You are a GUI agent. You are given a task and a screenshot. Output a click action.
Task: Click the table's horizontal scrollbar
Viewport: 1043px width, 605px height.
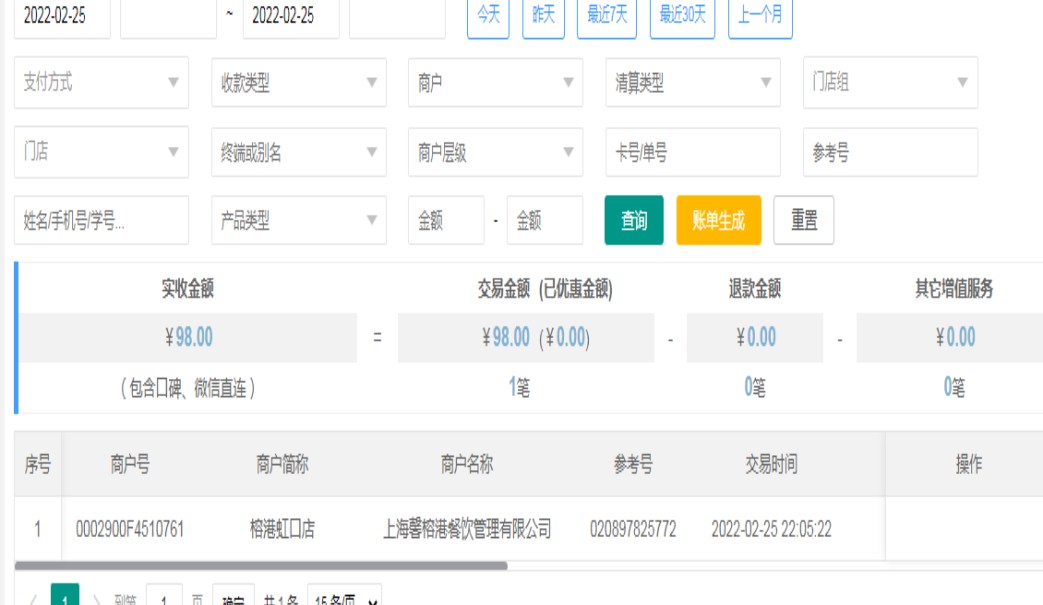pyautogui.click(x=260, y=566)
